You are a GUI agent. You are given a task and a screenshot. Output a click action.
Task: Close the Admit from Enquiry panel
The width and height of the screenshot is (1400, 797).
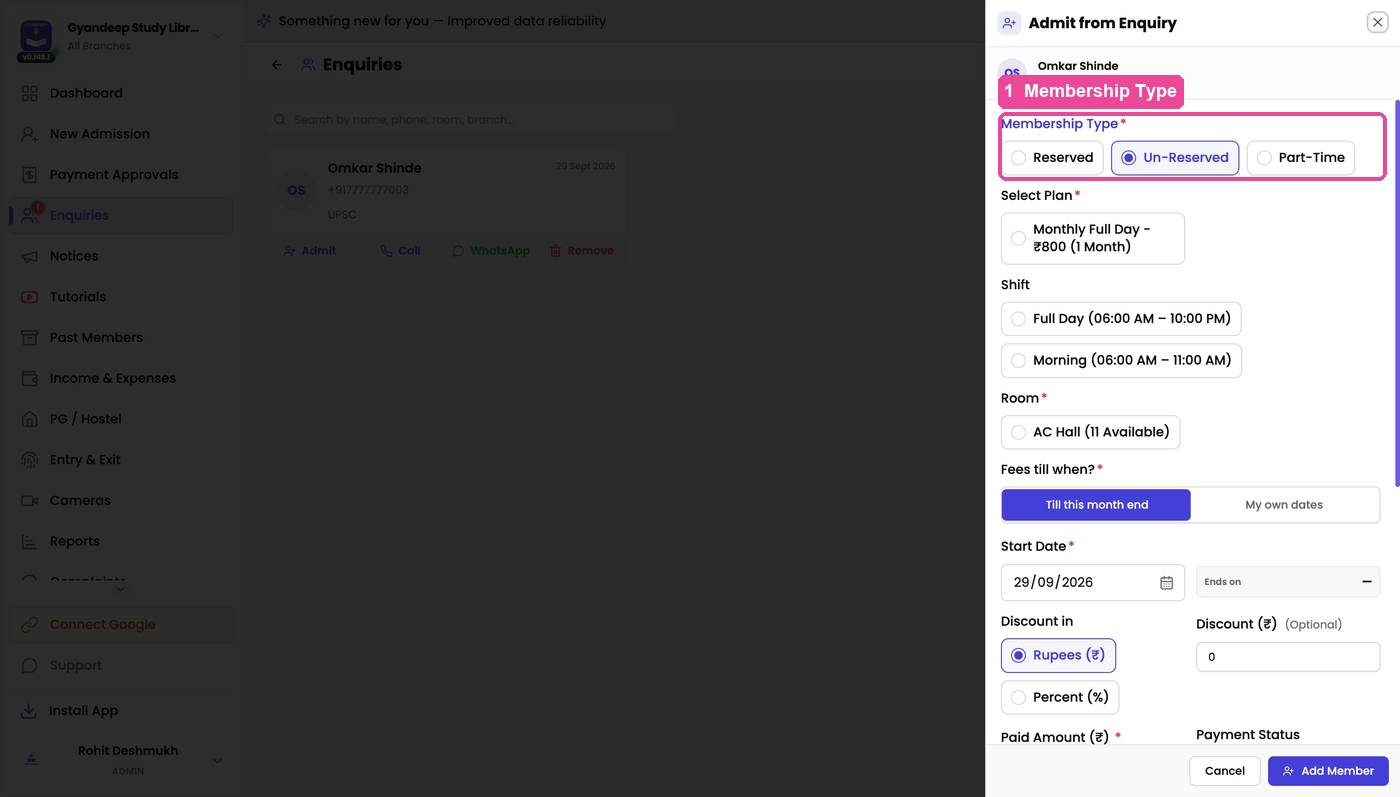pos(1378,23)
